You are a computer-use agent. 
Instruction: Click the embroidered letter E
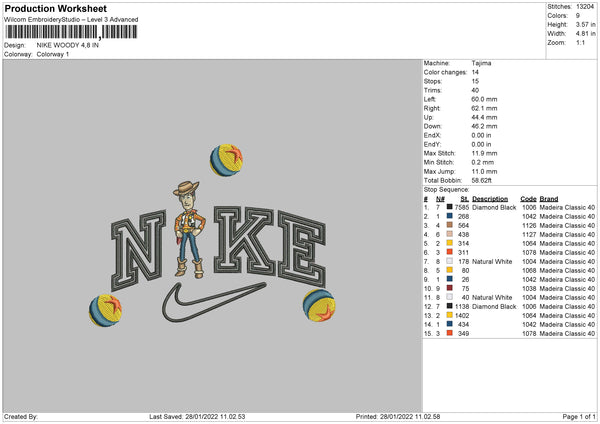(x=302, y=249)
